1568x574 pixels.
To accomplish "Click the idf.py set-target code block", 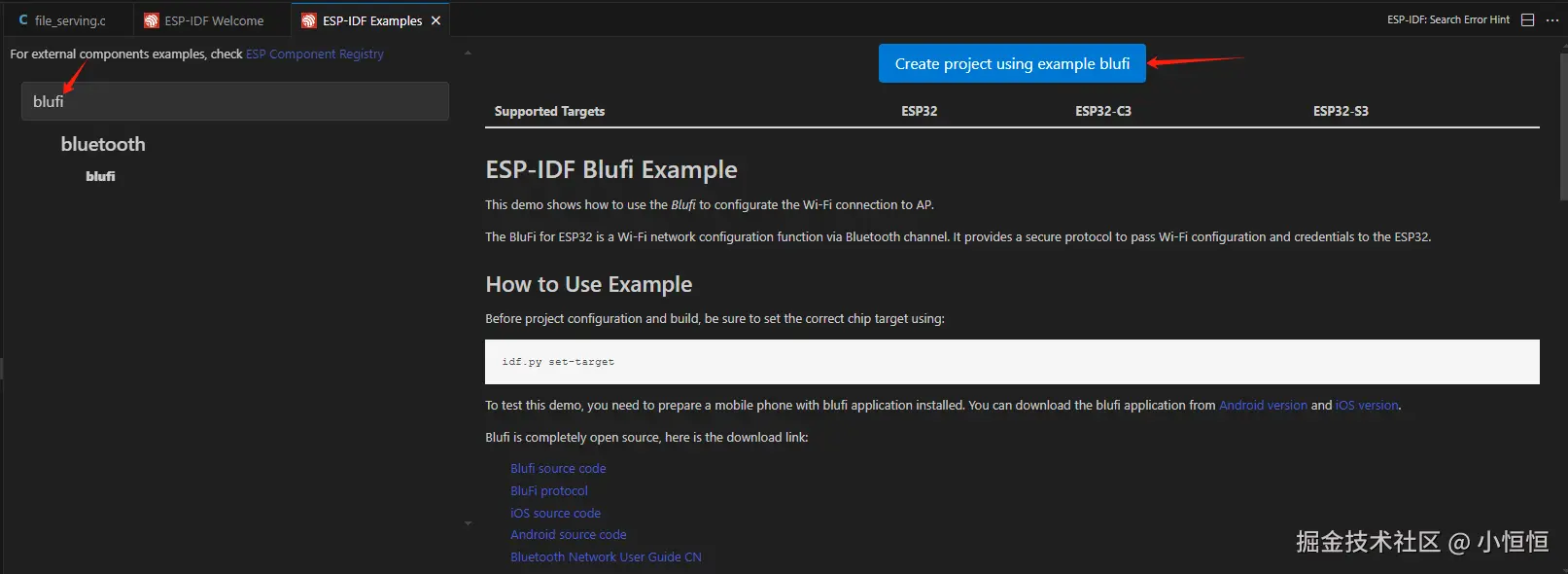I will 1012,362.
